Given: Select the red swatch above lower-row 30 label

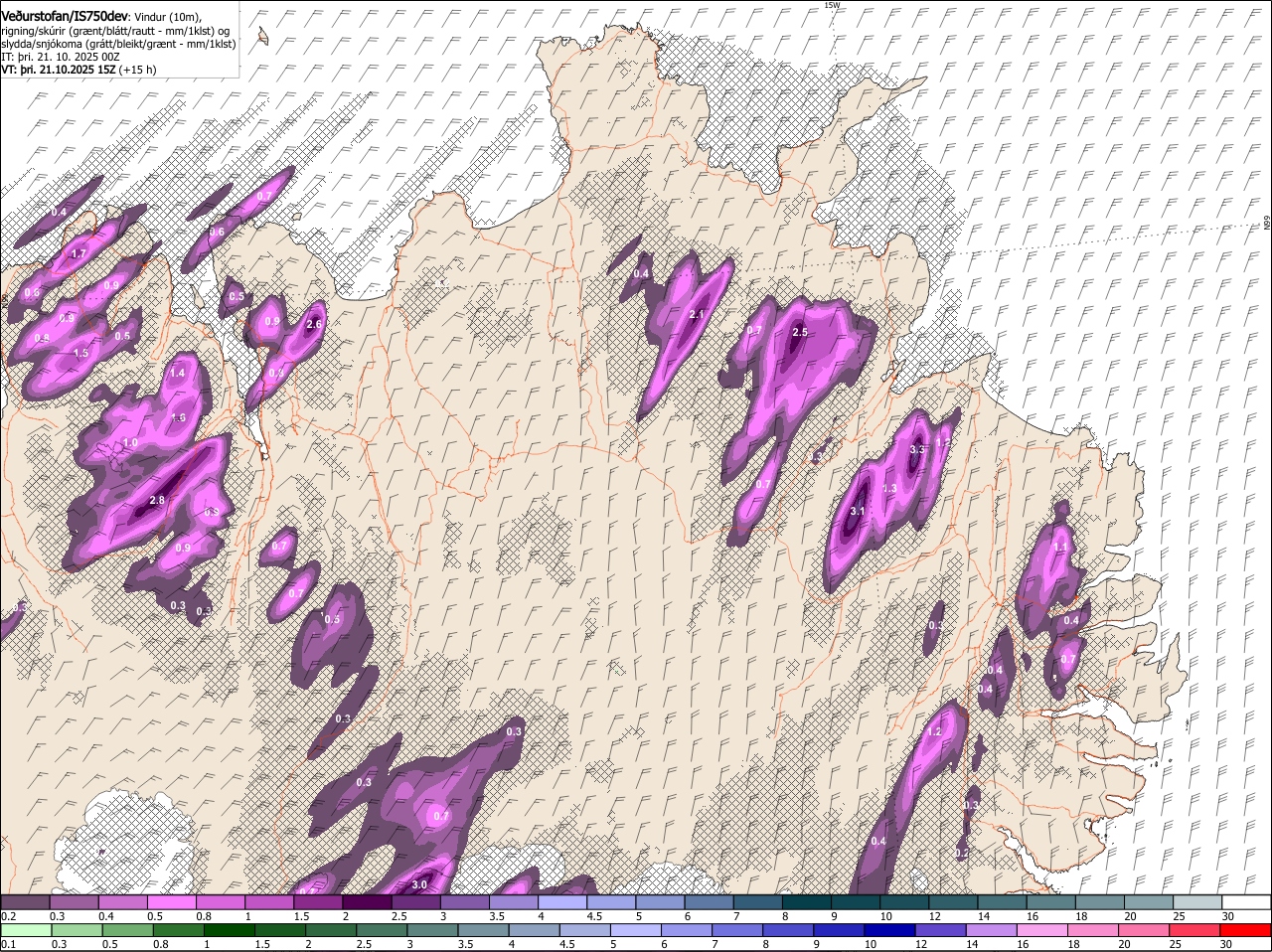Looking at the screenshot, I should point(1246,931).
